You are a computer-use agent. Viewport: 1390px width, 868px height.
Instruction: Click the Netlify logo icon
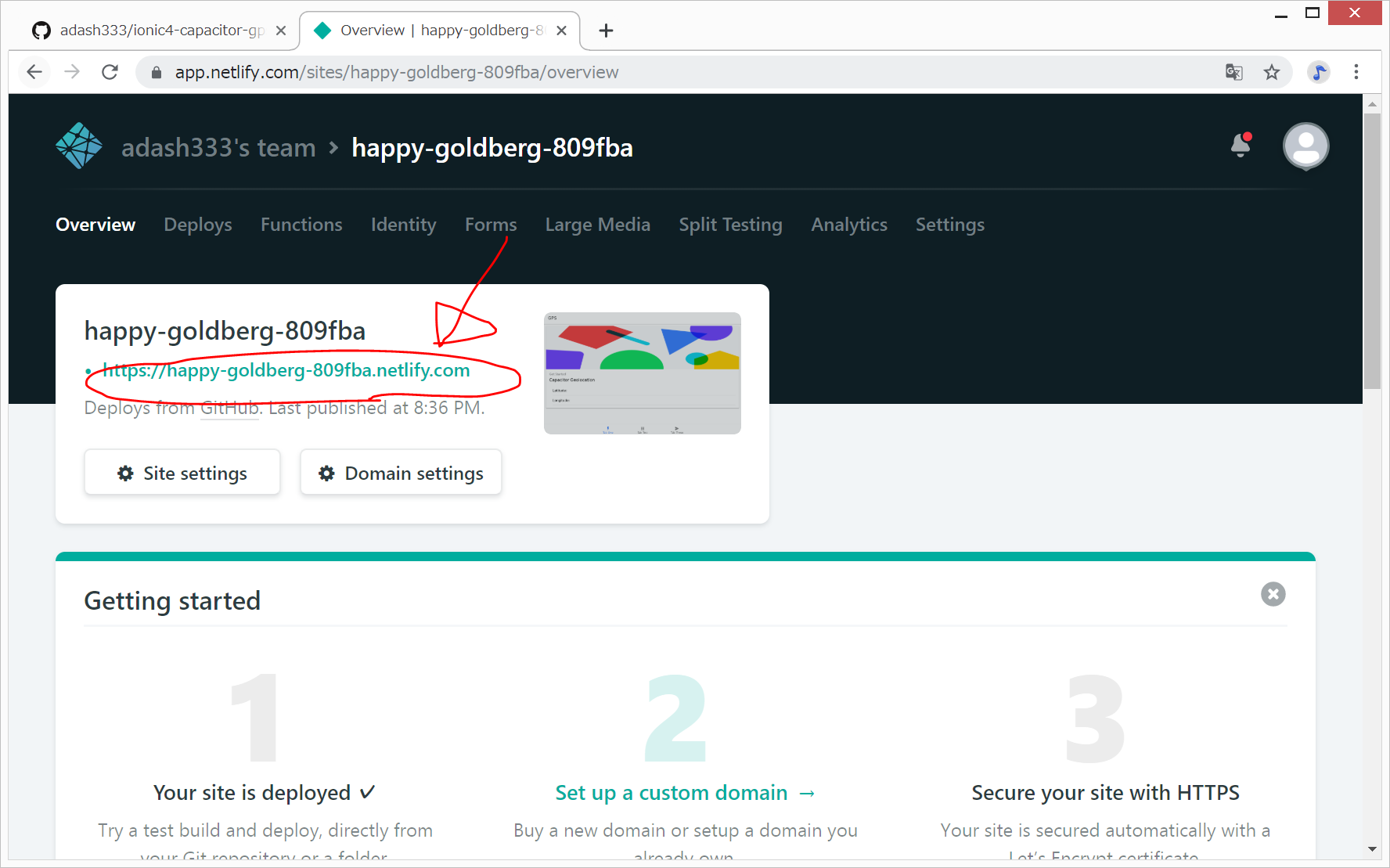78,146
